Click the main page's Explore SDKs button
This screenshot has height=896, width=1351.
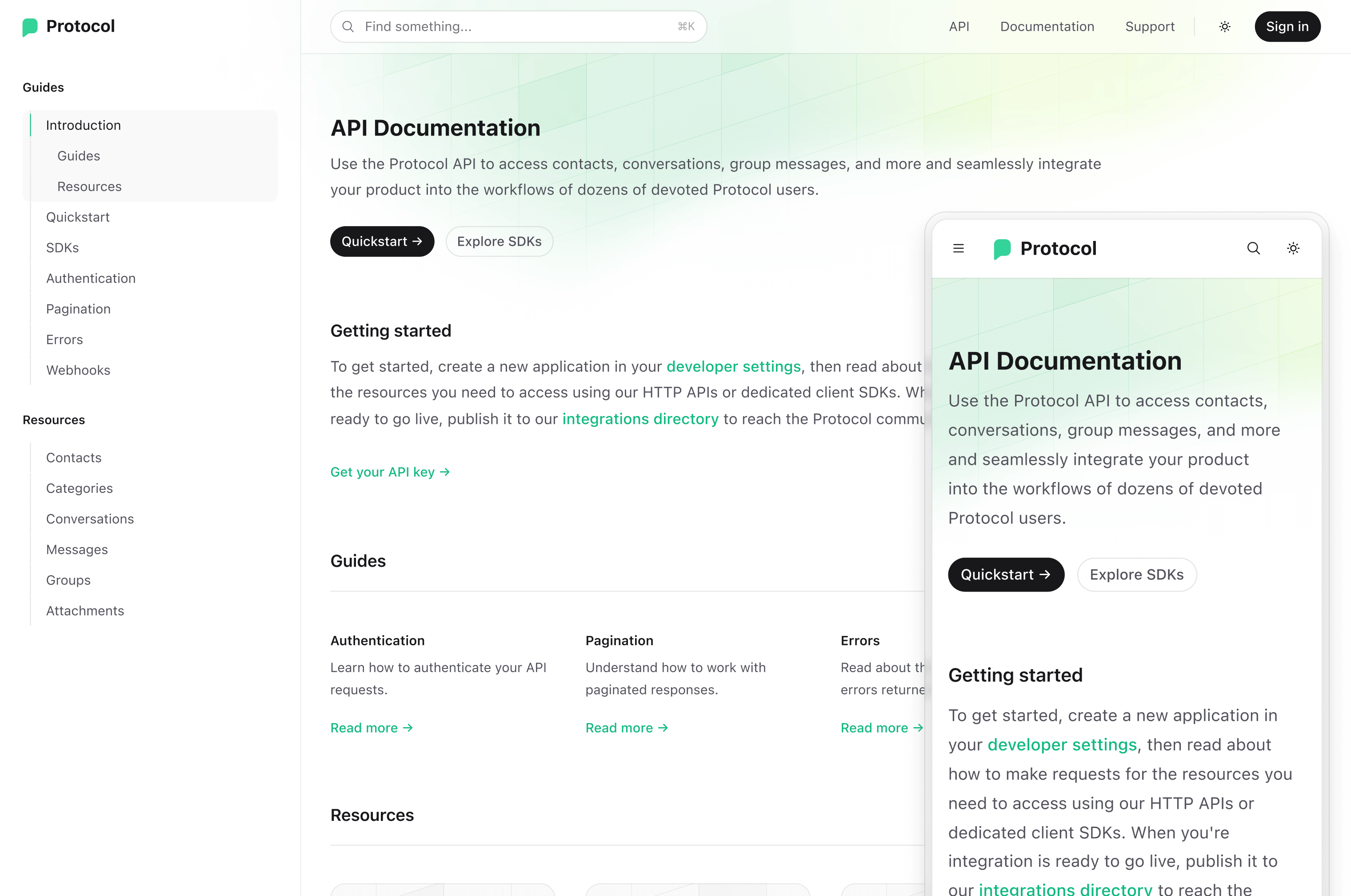pyautogui.click(x=499, y=241)
